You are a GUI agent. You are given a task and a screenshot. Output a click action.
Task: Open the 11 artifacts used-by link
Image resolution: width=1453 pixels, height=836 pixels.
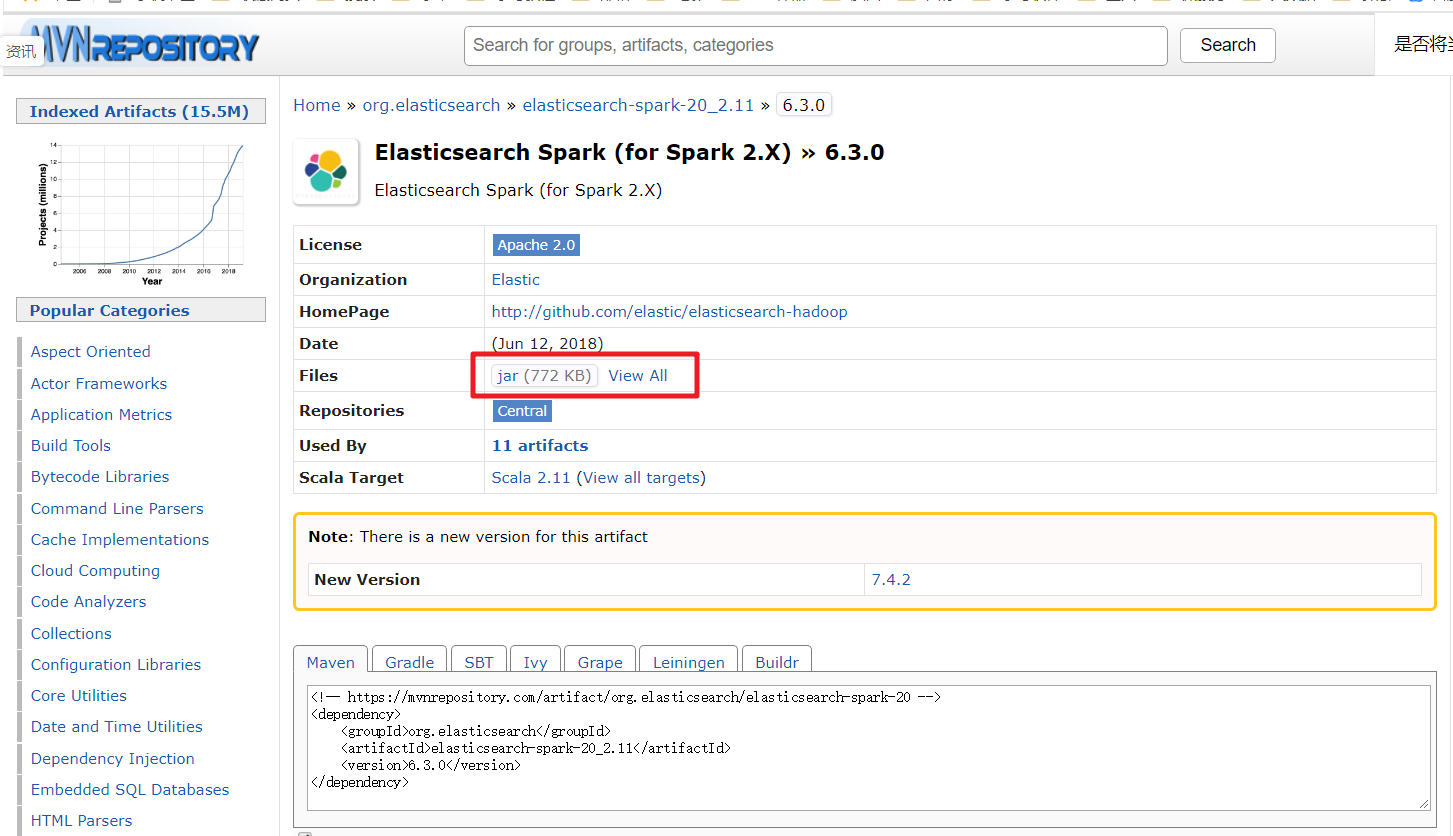pos(540,446)
